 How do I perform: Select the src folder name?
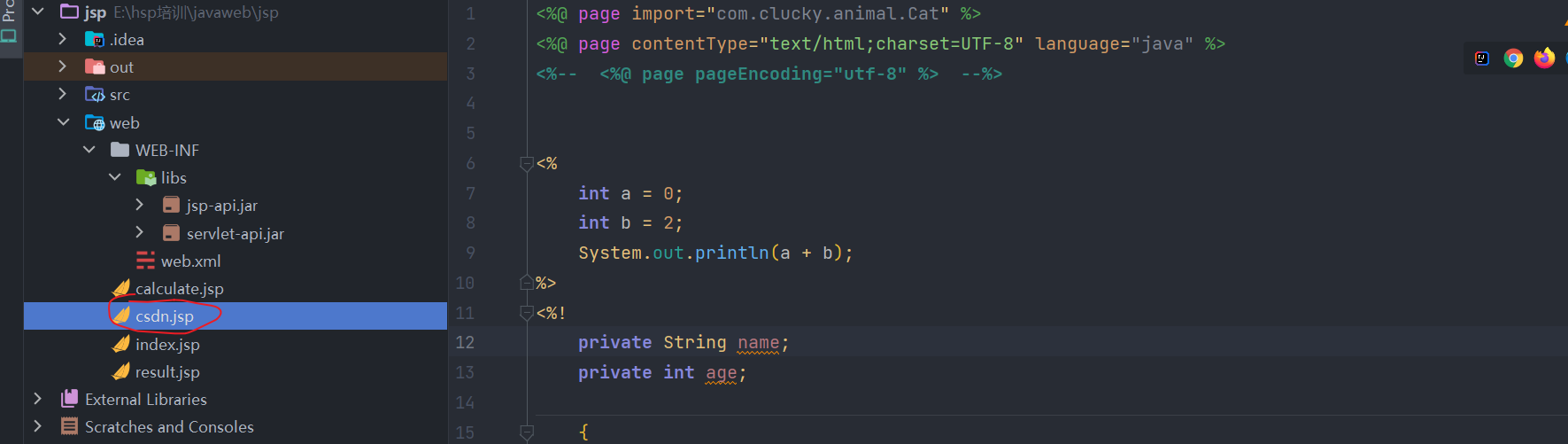coord(120,95)
